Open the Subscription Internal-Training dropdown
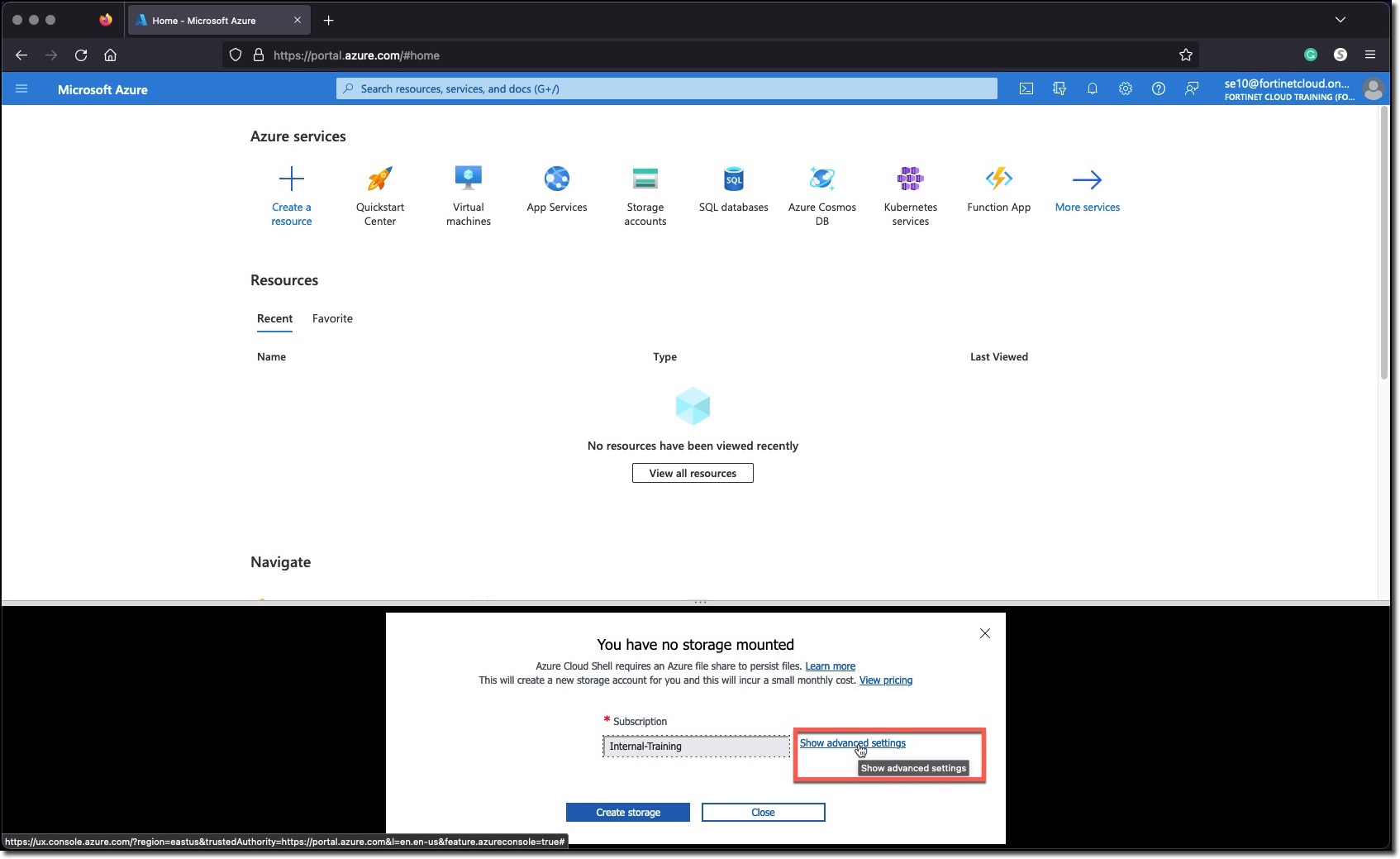Image resolution: width=1400 pixels, height=859 pixels. click(696, 747)
